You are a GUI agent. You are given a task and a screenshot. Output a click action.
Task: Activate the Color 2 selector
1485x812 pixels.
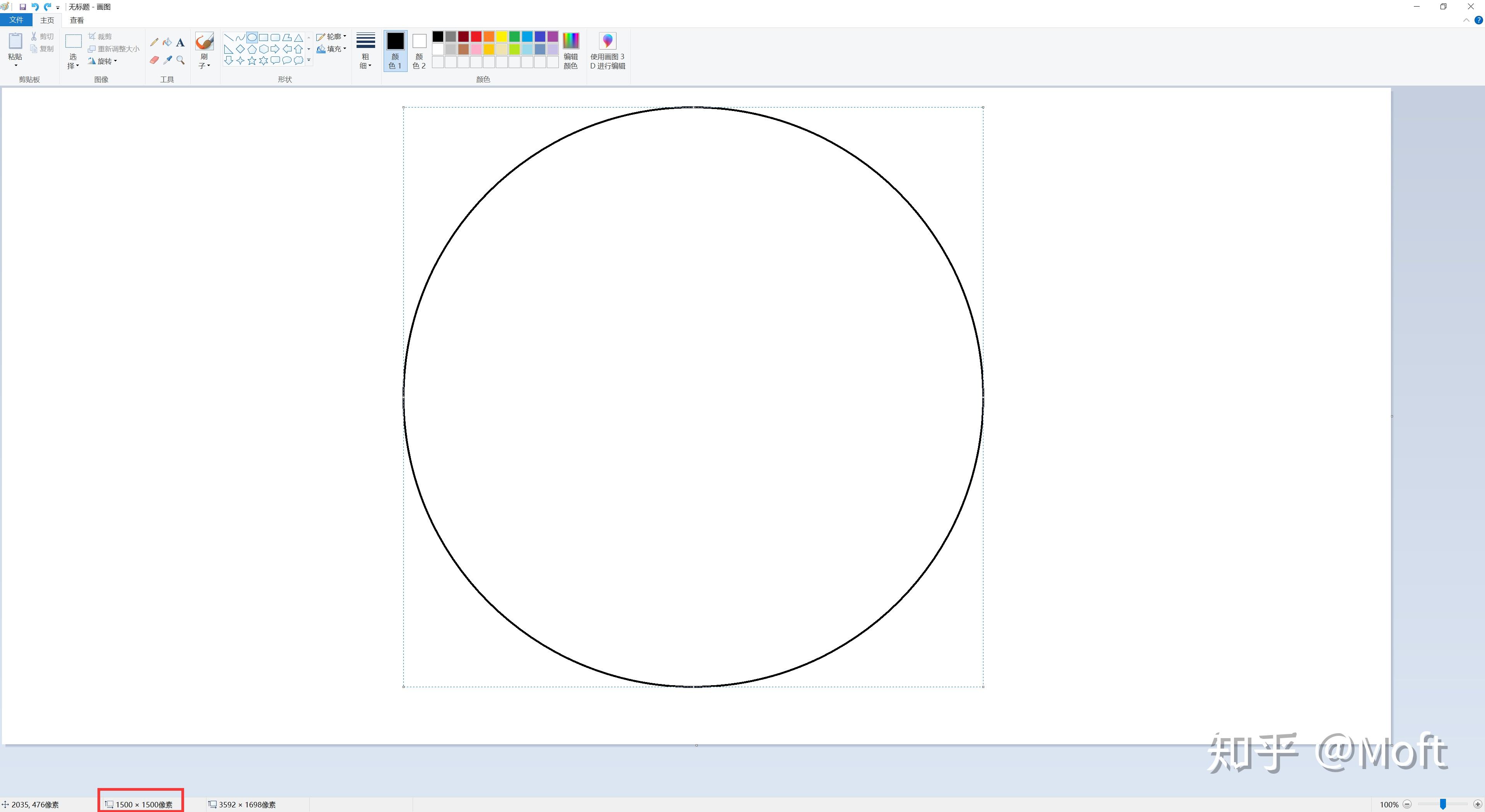[419, 51]
